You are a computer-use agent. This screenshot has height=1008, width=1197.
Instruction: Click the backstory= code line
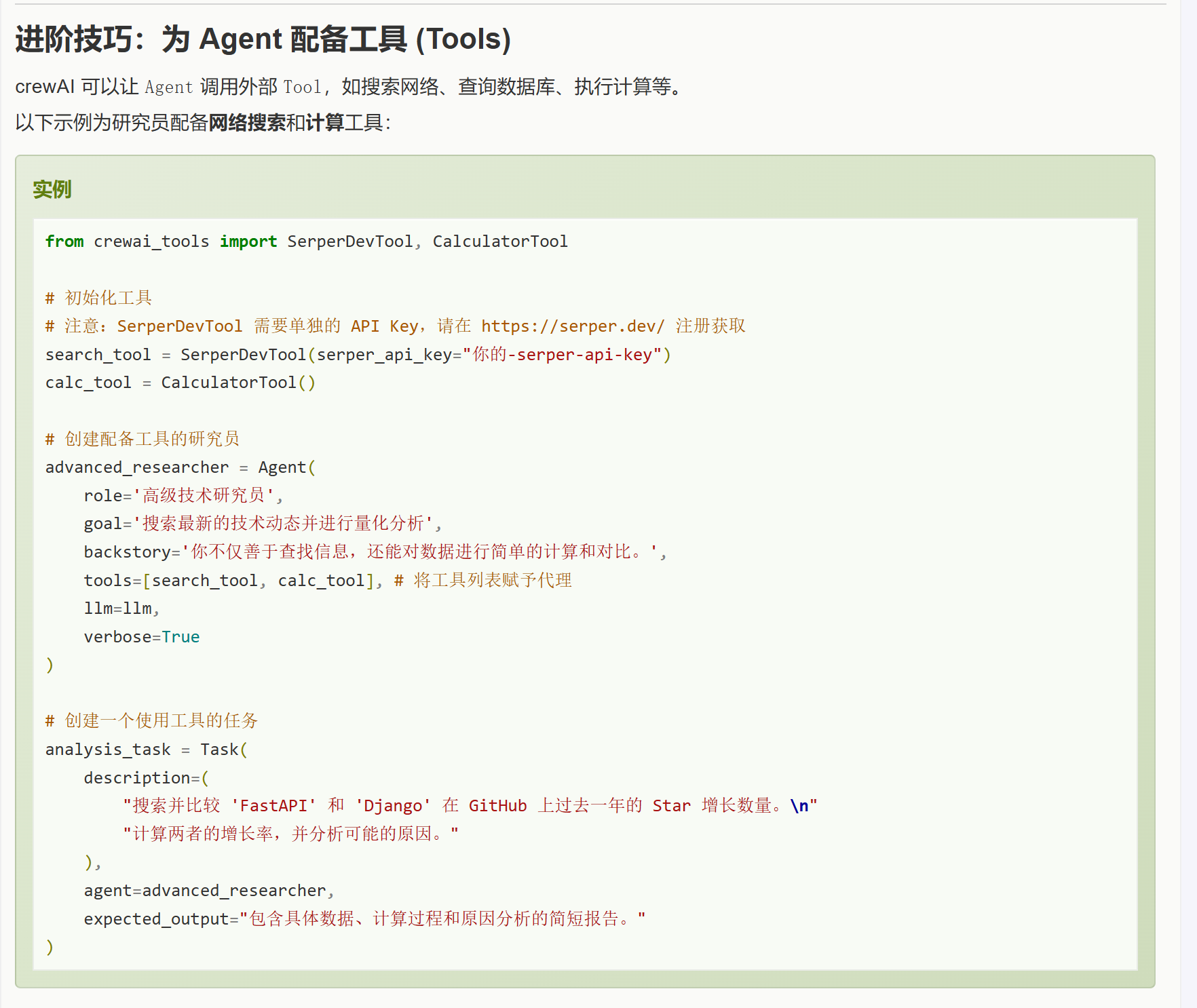click(376, 552)
